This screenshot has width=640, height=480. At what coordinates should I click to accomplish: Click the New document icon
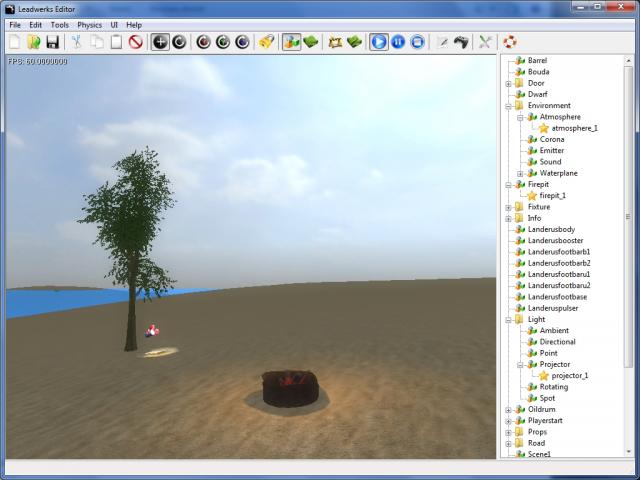click(x=14, y=42)
